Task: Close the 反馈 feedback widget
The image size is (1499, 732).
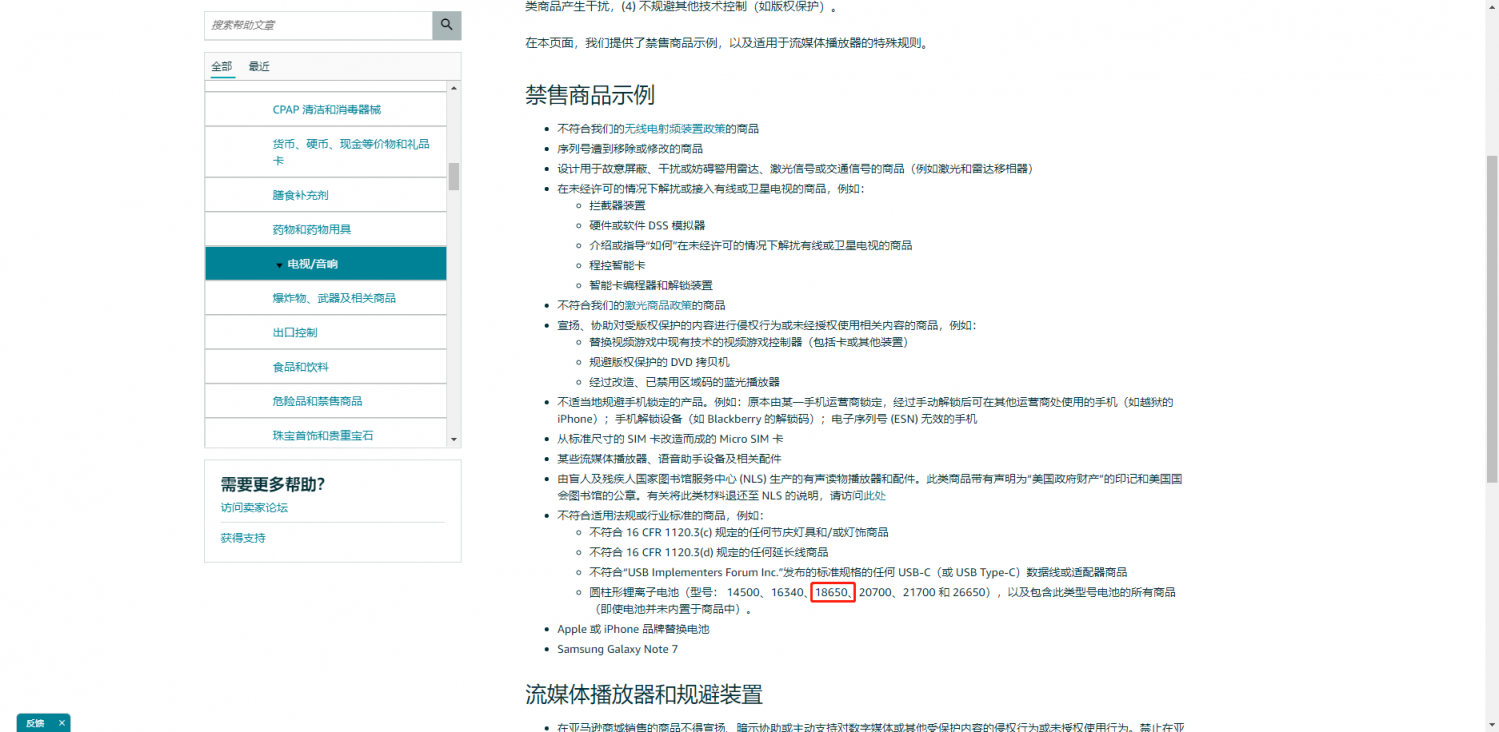Action: coord(61,723)
